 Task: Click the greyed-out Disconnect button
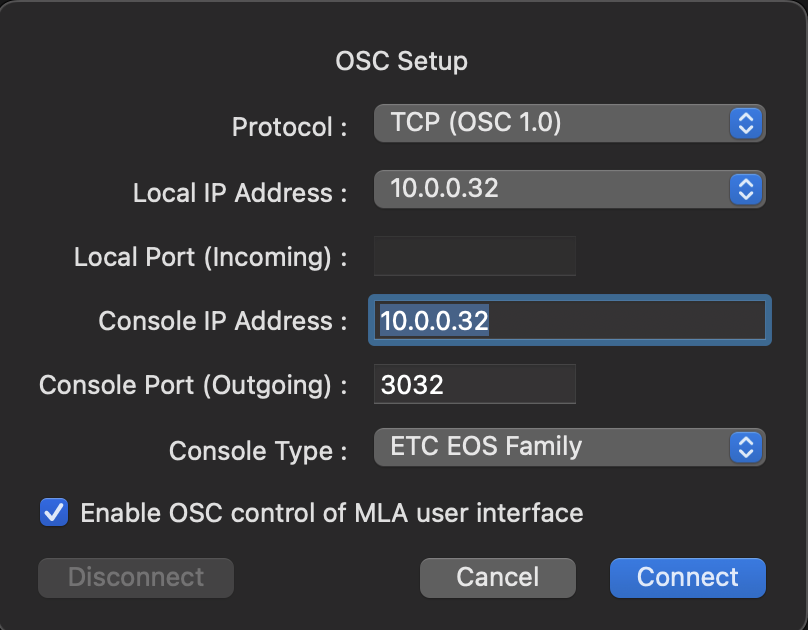(x=136, y=577)
